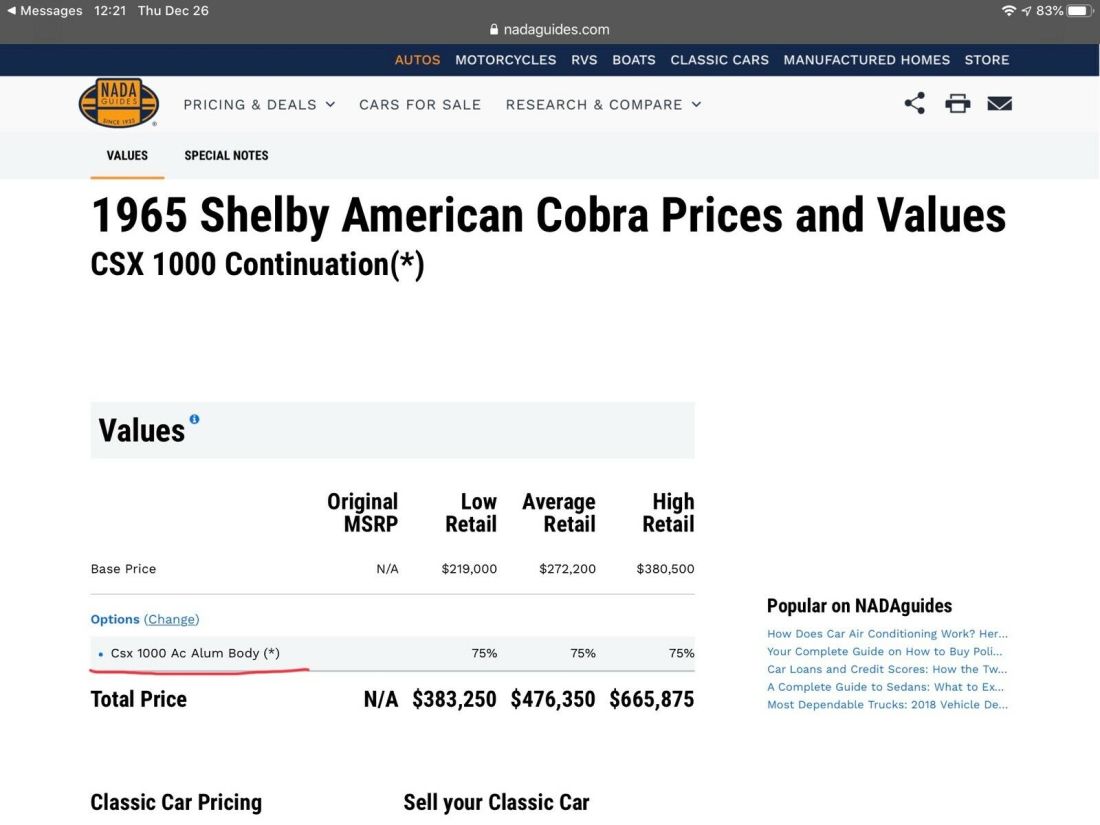Click the share icon
1100x825 pixels.
(914, 103)
